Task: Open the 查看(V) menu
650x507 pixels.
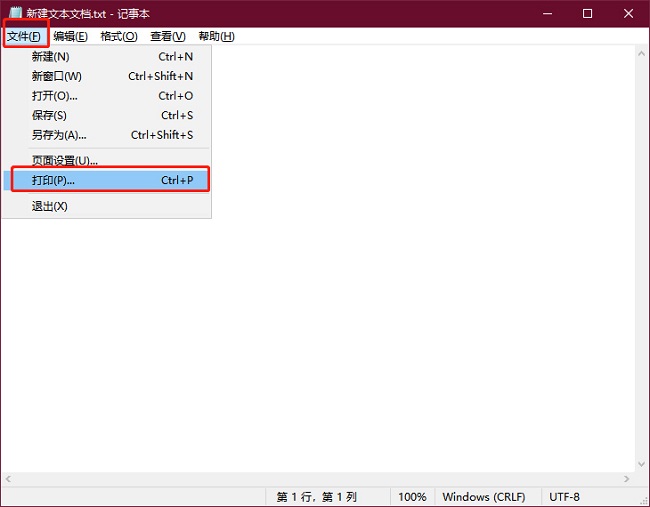Action: tap(168, 36)
